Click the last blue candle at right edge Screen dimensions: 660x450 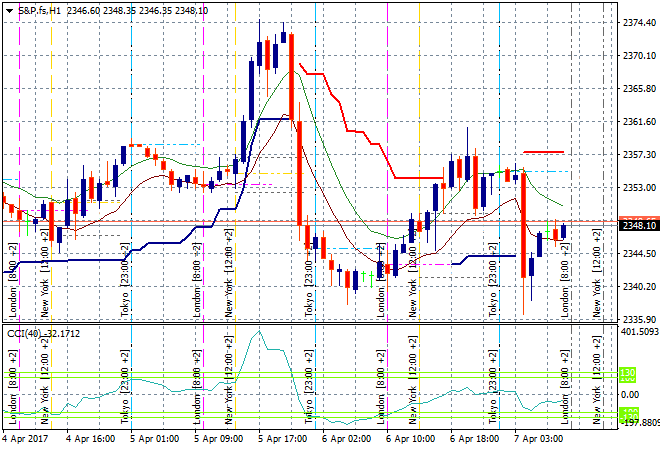pyautogui.click(x=563, y=230)
